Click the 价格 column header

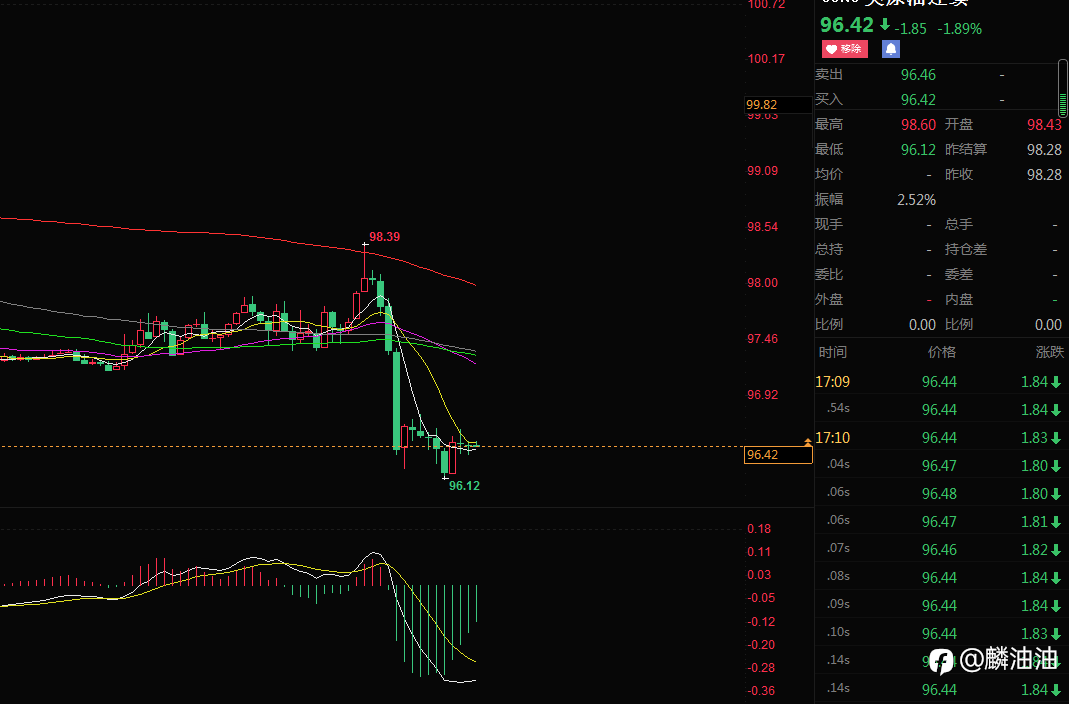pos(942,352)
